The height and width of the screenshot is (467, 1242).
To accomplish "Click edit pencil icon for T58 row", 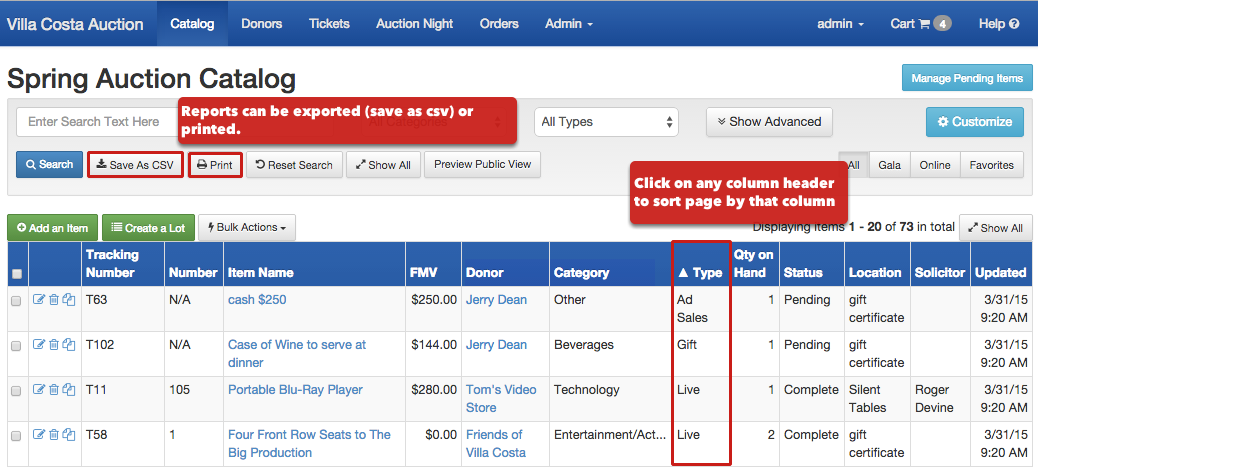I will click(x=39, y=435).
